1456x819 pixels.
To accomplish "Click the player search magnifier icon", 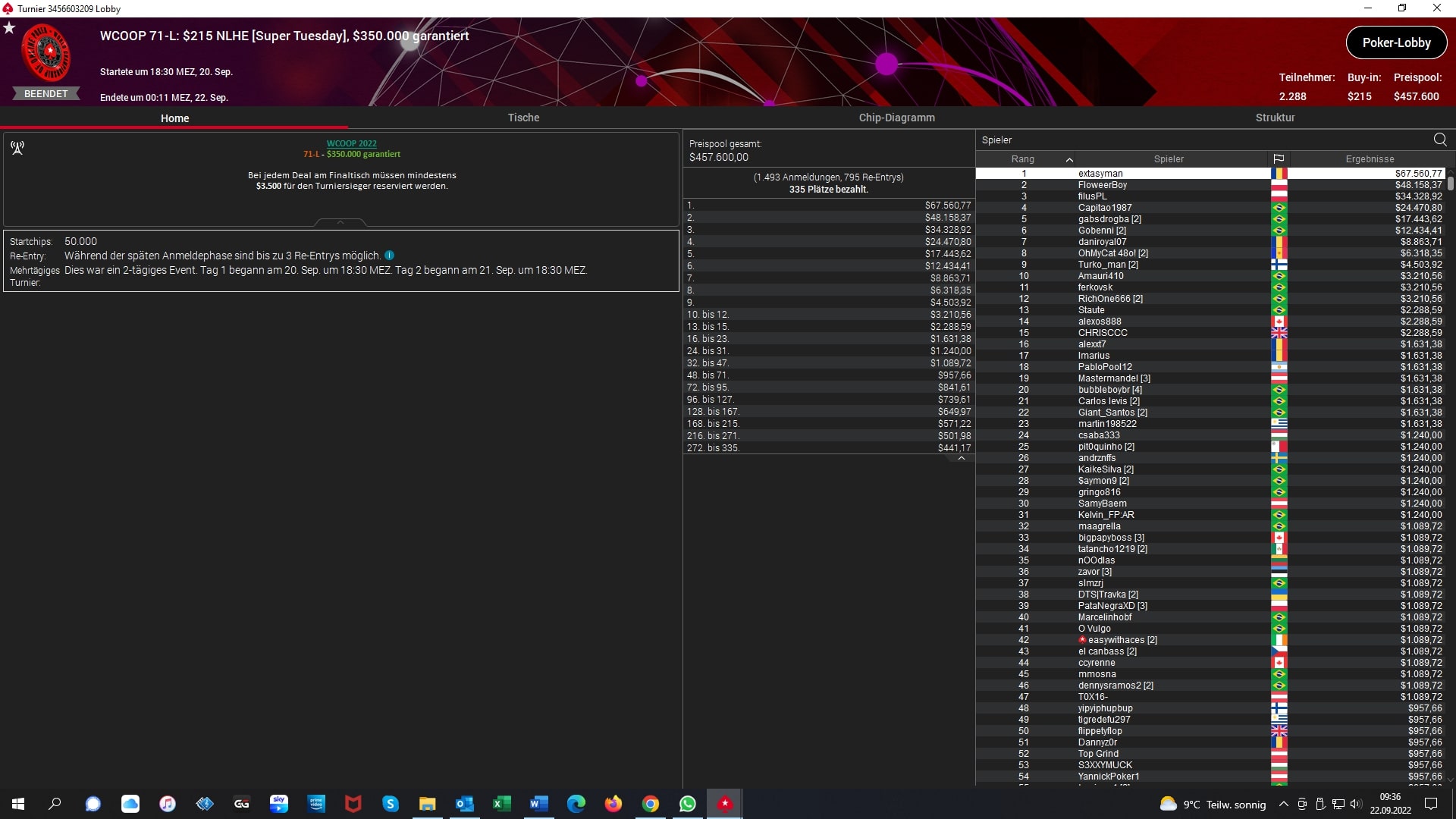I will (x=1440, y=140).
